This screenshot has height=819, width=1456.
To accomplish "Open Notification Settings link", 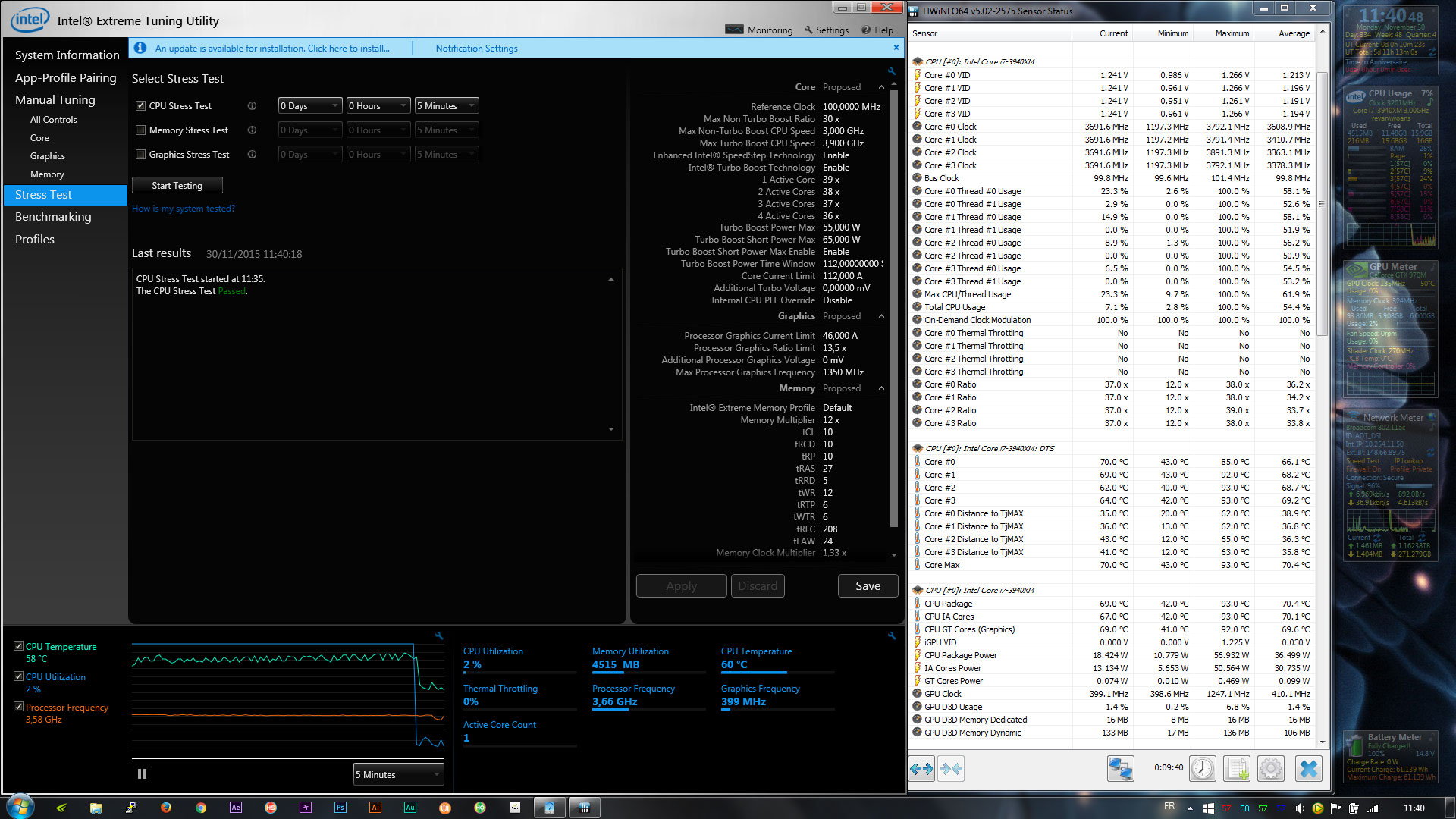I will (x=477, y=49).
